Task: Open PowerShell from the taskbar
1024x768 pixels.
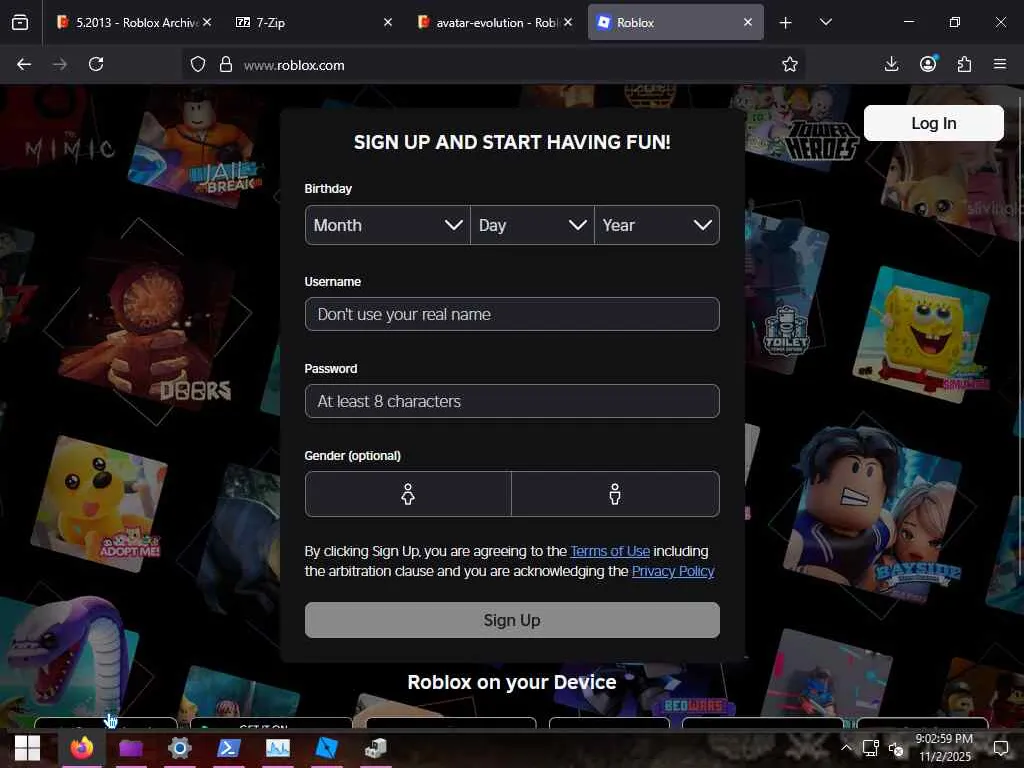Action: click(229, 748)
